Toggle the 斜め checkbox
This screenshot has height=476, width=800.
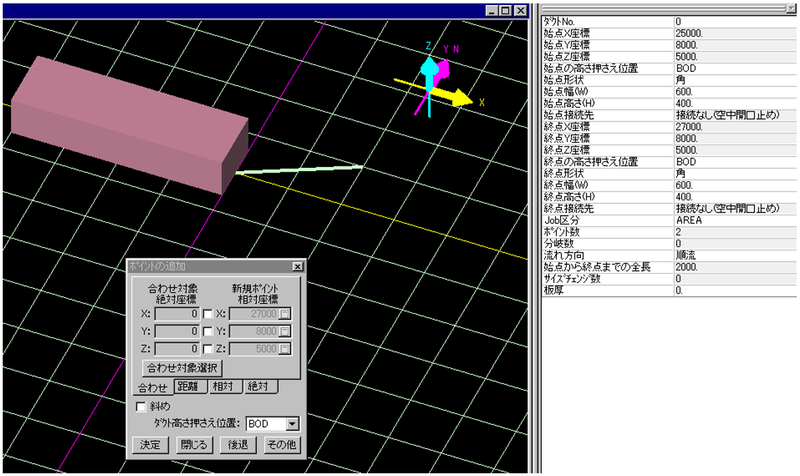pyautogui.click(x=141, y=406)
